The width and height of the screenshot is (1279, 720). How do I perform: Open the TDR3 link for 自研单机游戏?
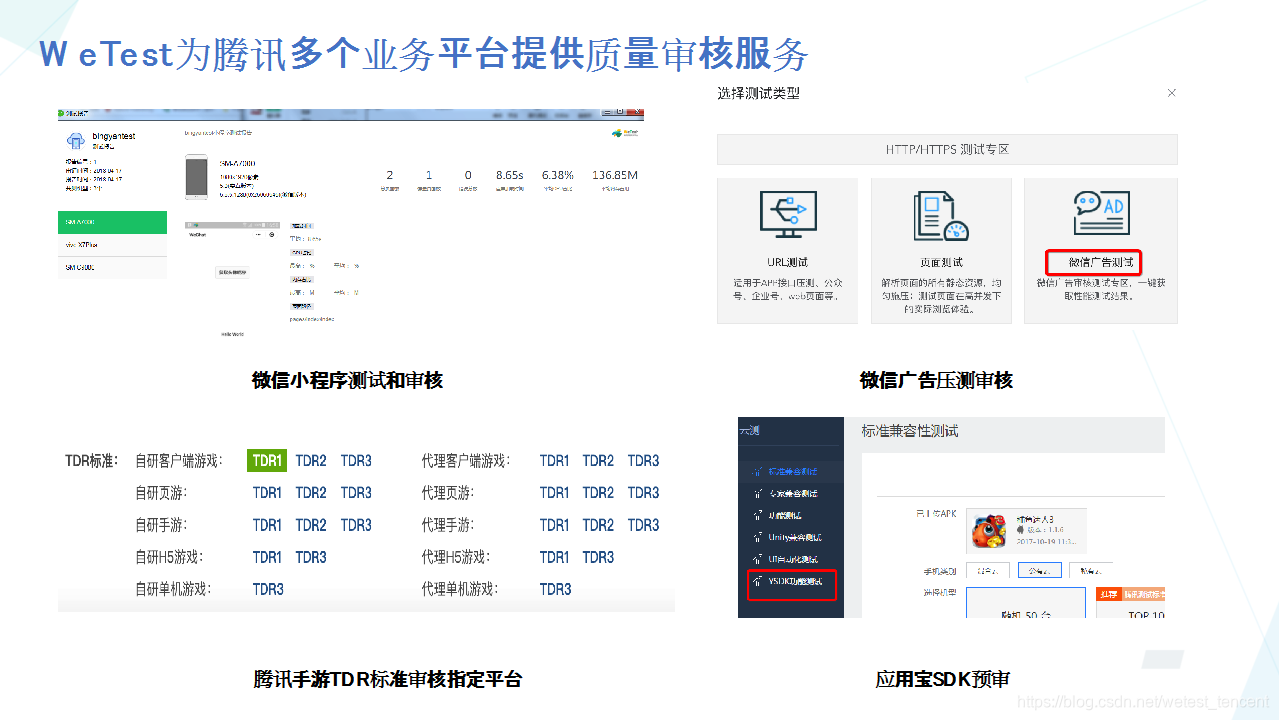266,589
